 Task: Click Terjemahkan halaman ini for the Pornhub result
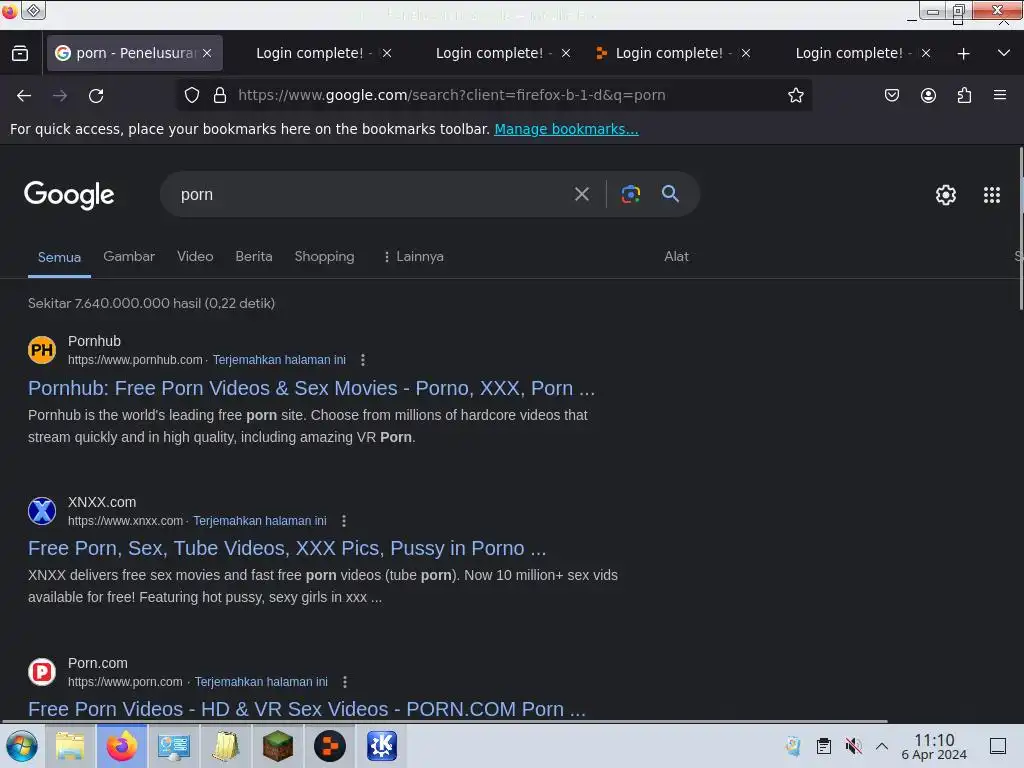tap(279, 360)
